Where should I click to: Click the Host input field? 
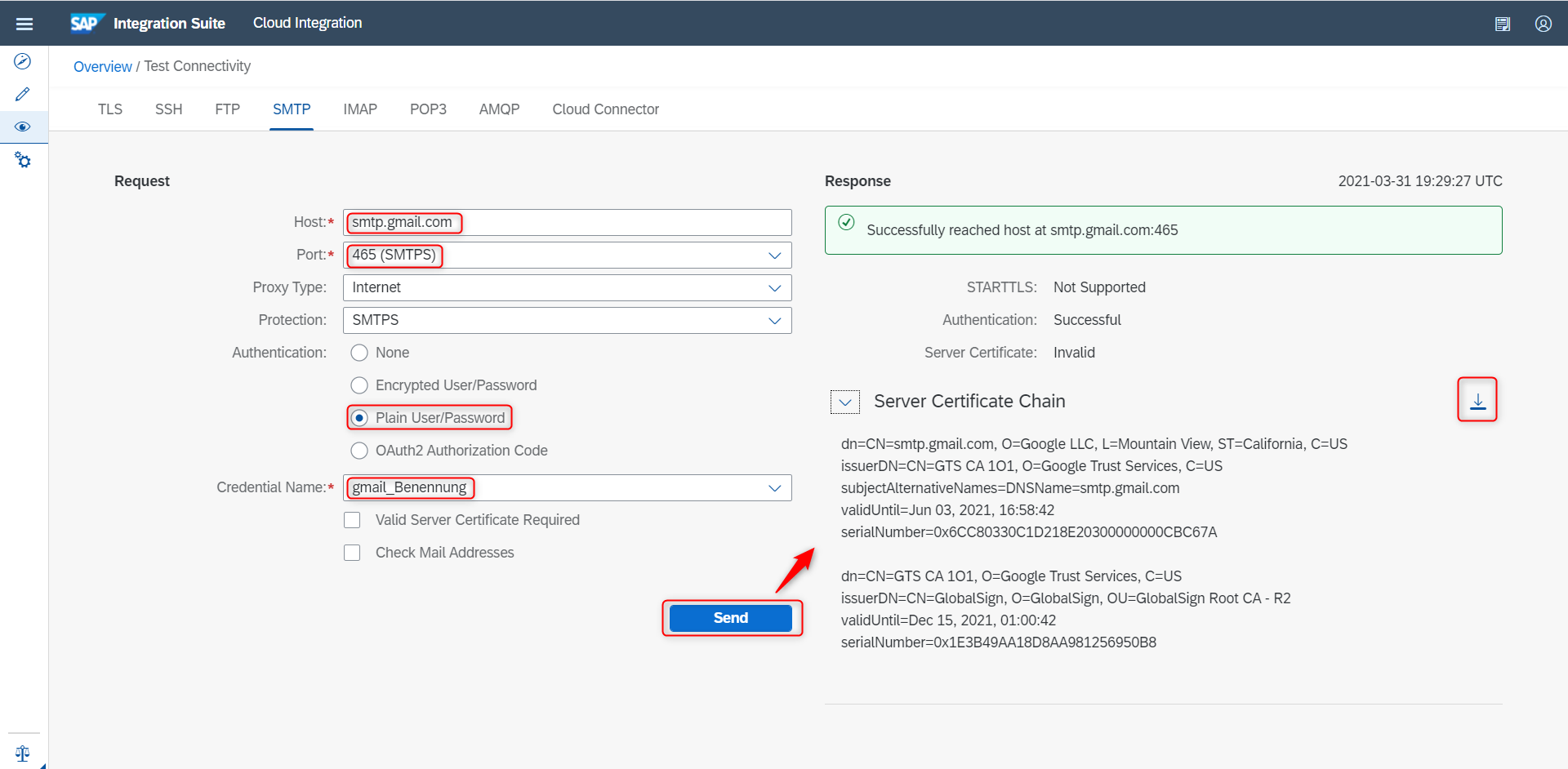click(568, 222)
